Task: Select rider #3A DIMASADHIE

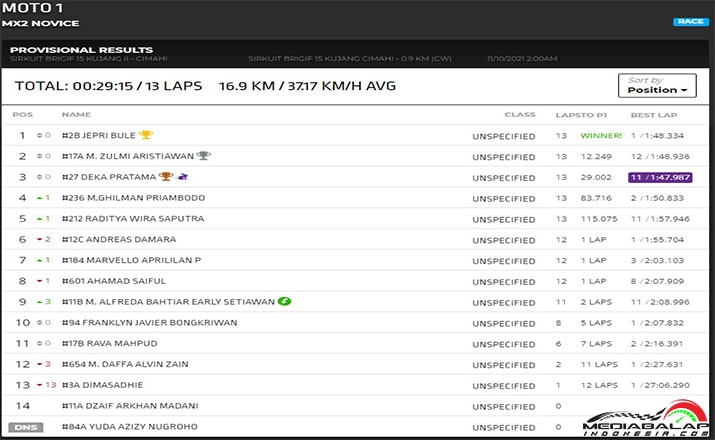Action: (x=102, y=385)
